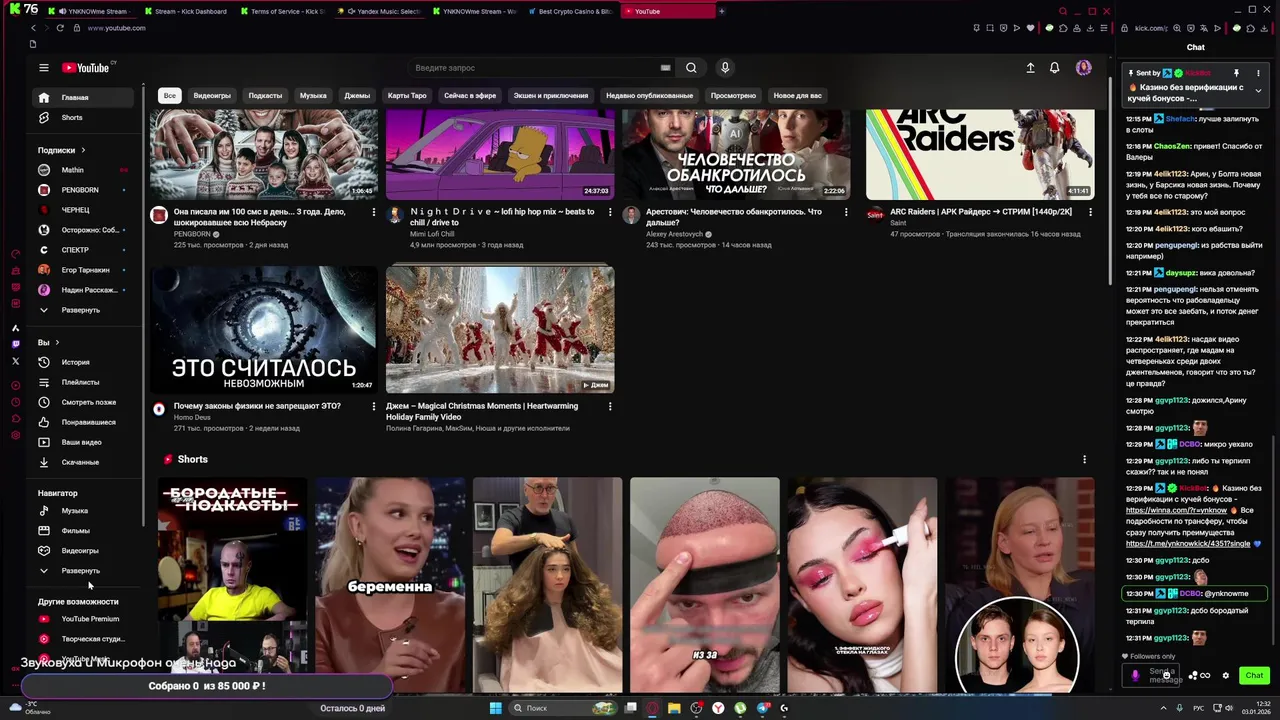Open History (История) in the sidebar

82,362
